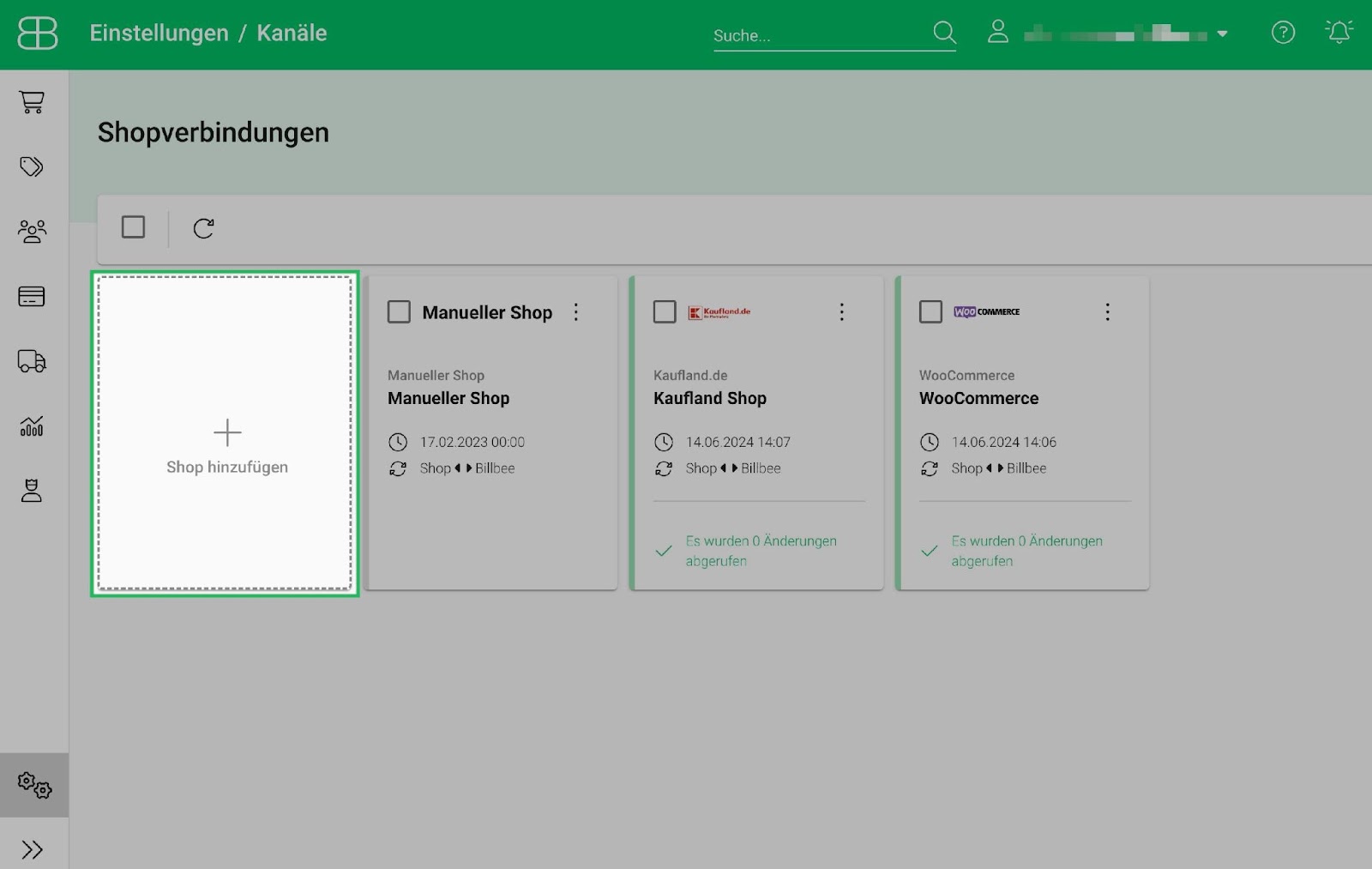Open the Kaufland Shop three-dot menu
This screenshot has height=869, width=1372.
842,311
